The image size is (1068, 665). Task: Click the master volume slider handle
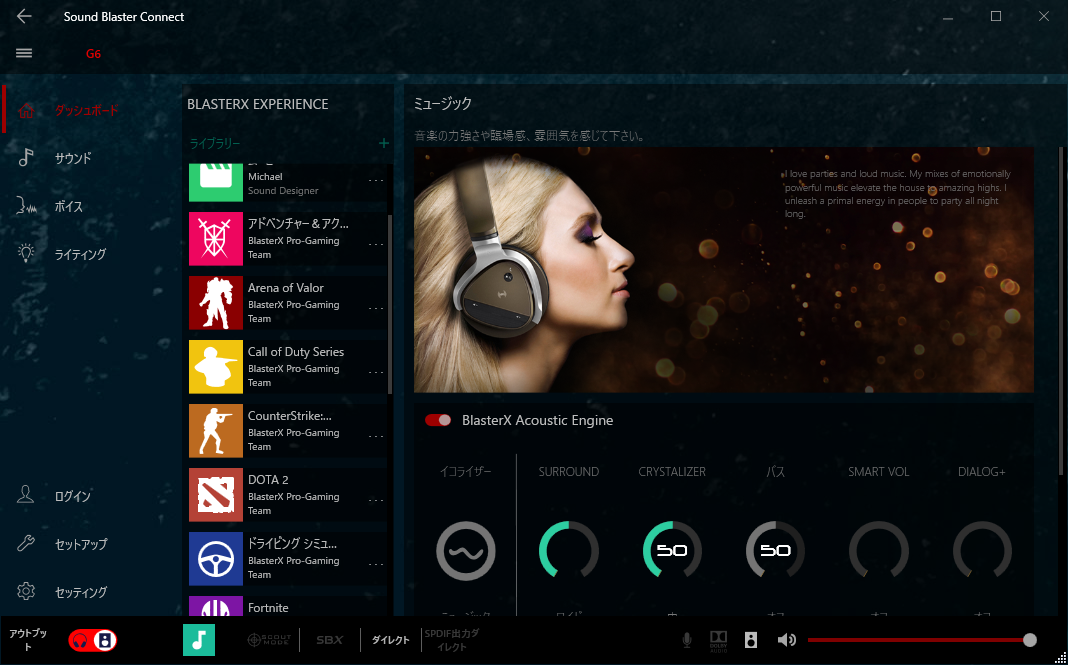[x=1030, y=640]
